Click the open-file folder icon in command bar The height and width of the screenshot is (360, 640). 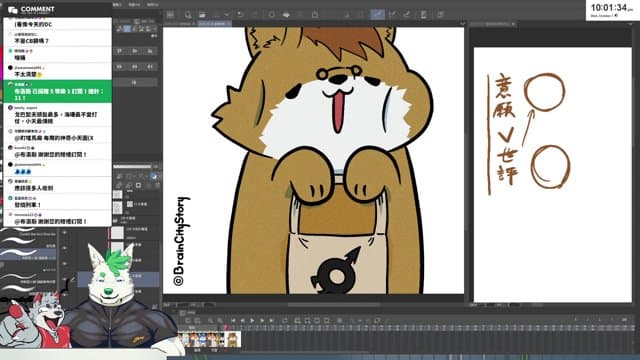(202, 15)
